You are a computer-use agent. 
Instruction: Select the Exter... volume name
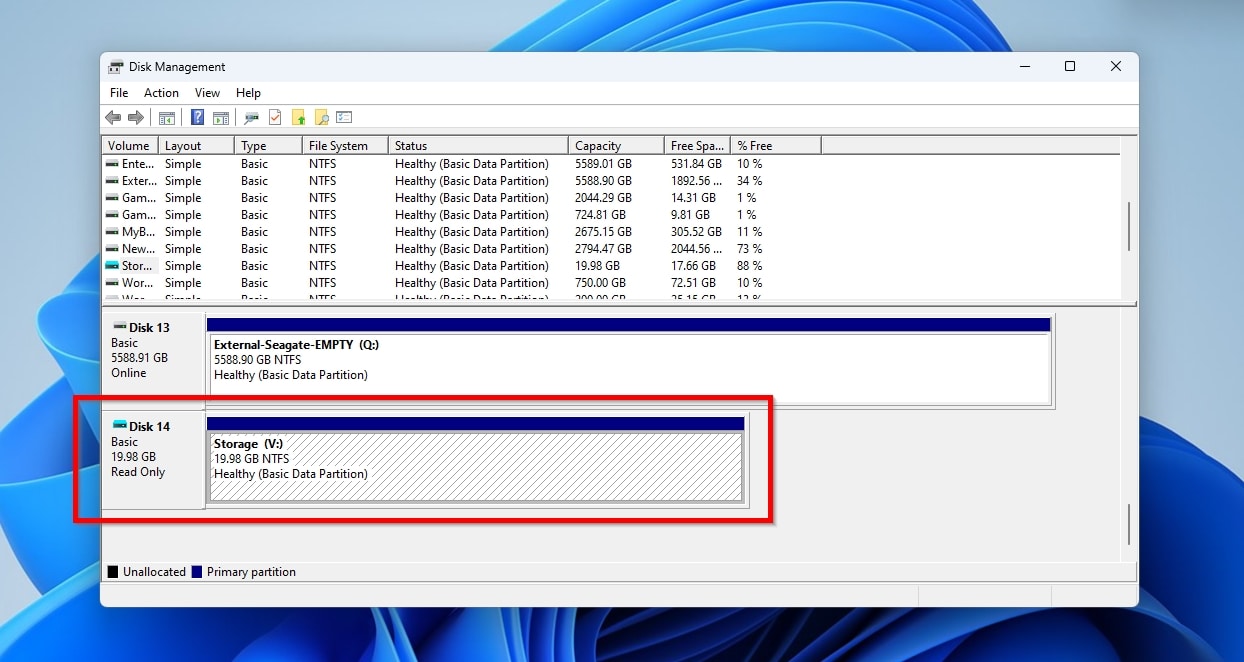(x=139, y=181)
